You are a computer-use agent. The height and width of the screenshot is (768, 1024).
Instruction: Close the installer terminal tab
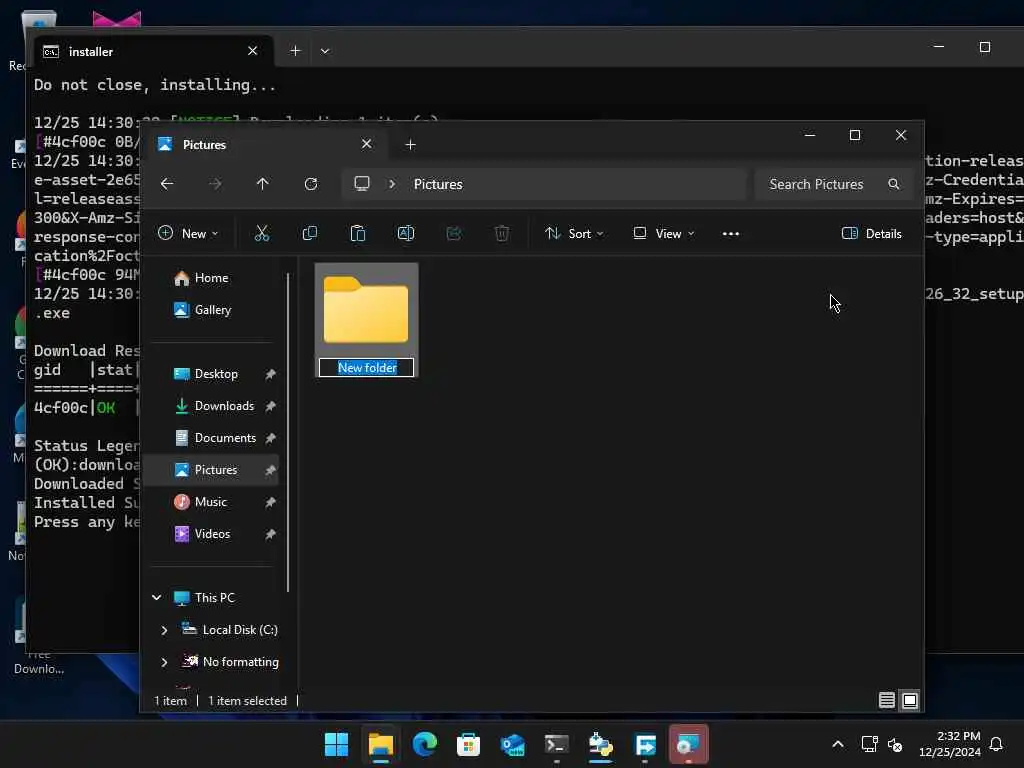pos(253,51)
